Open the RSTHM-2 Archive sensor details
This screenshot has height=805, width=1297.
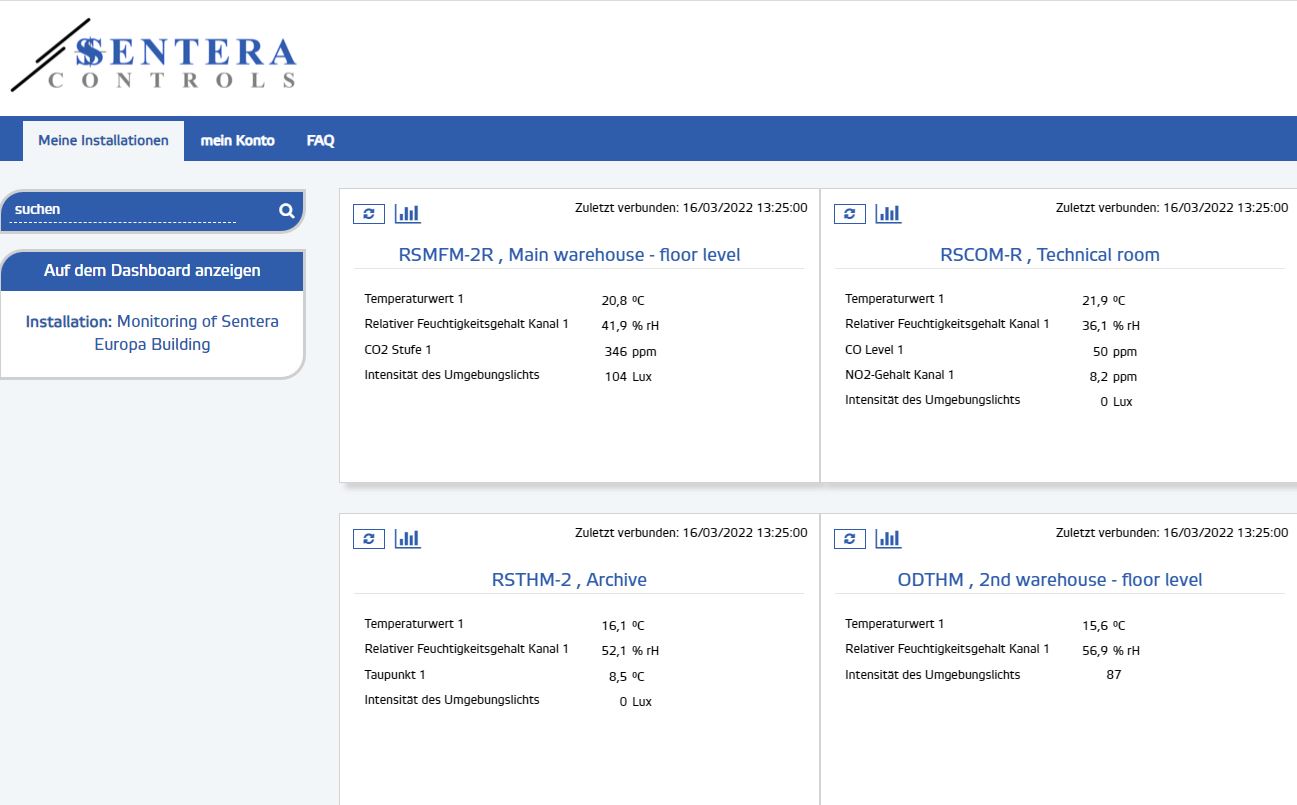point(568,580)
